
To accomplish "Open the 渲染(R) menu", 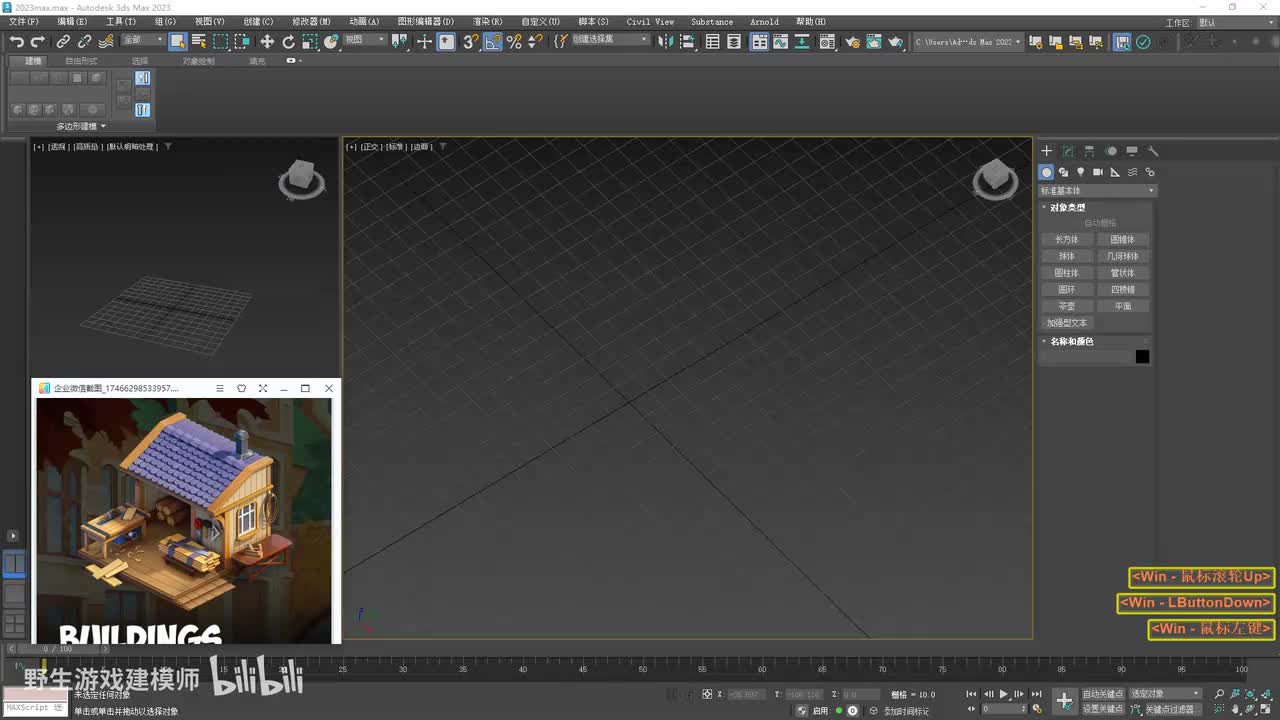I will (487, 21).
